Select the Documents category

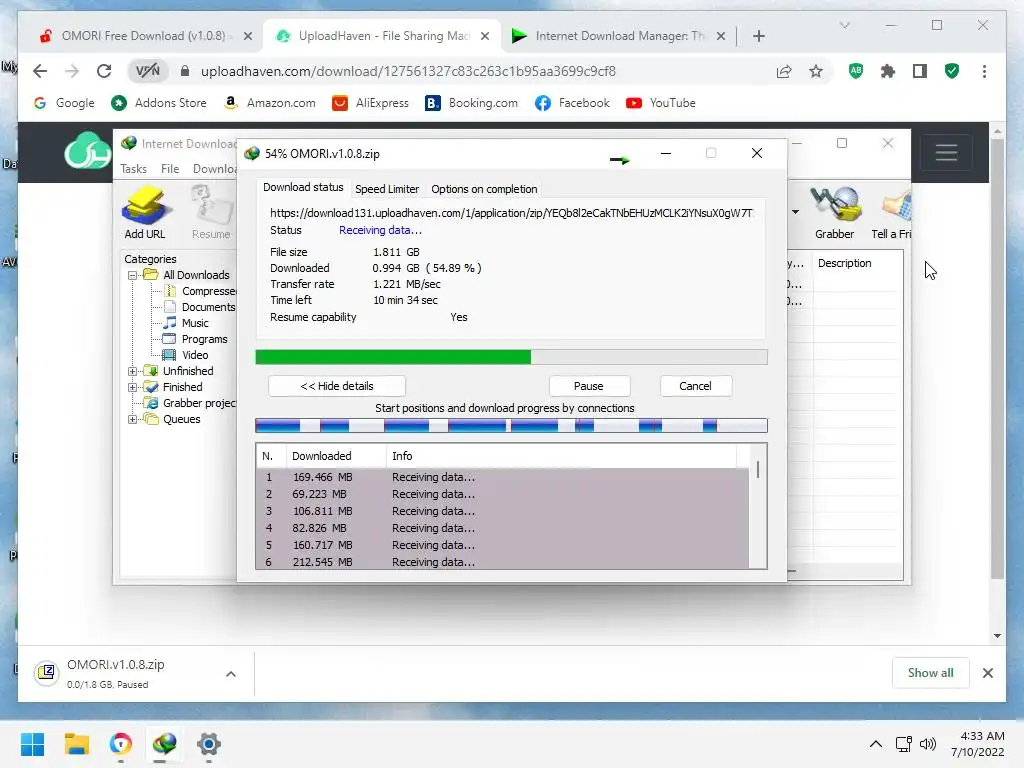coord(200,307)
